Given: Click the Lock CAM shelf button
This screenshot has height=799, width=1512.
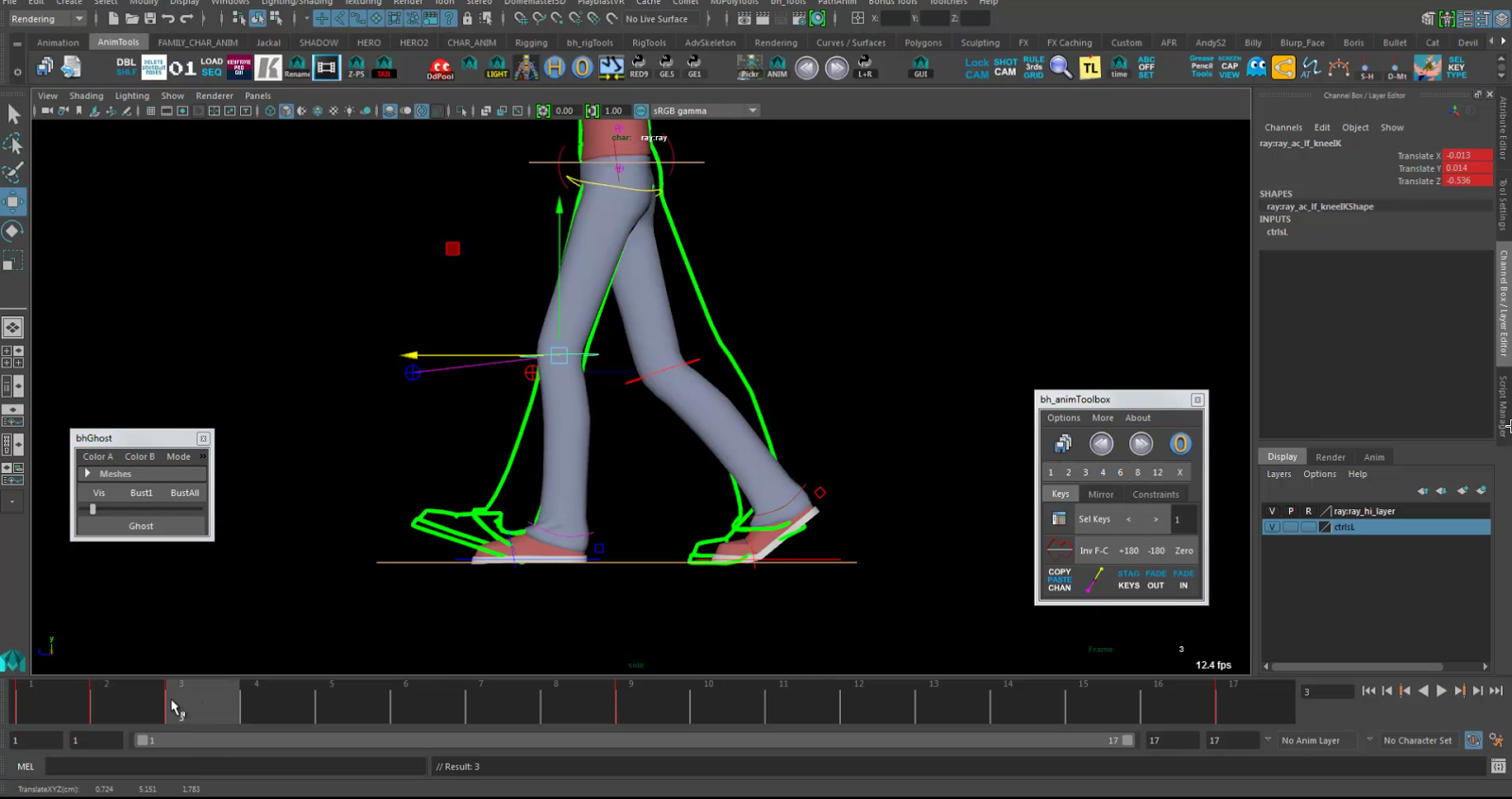Looking at the screenshot, I should (977, 68).
